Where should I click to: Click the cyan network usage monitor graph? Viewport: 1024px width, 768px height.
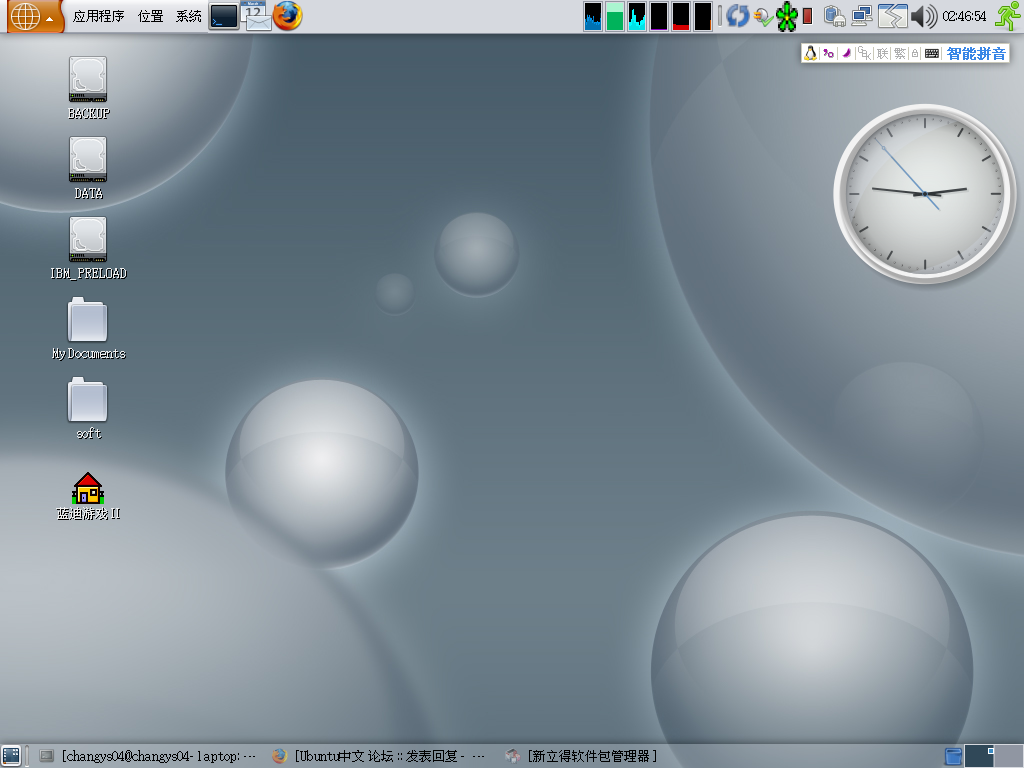[x=637, y=16]
